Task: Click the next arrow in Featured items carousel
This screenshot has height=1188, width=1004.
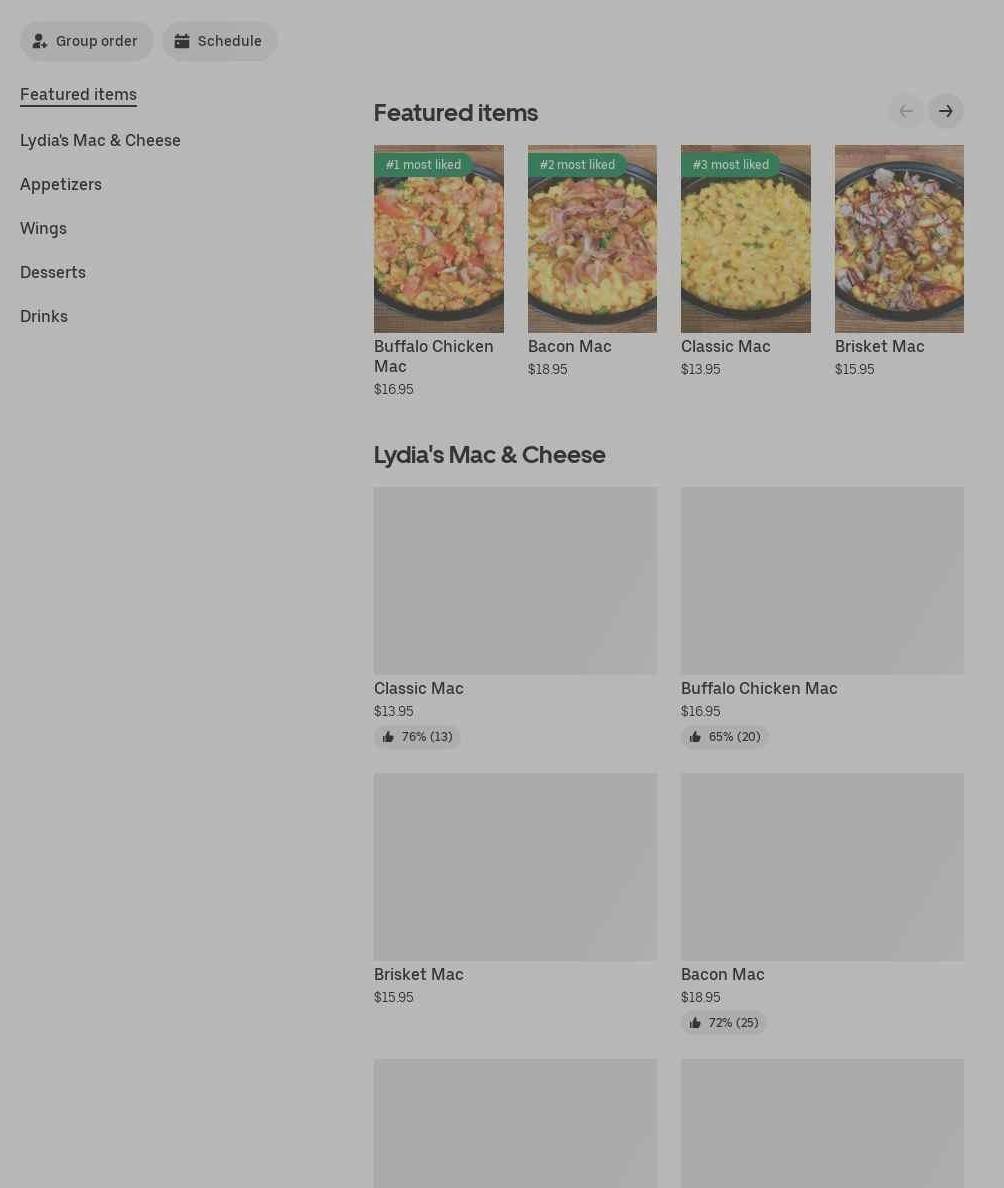Action: click(x=945, y=111)
